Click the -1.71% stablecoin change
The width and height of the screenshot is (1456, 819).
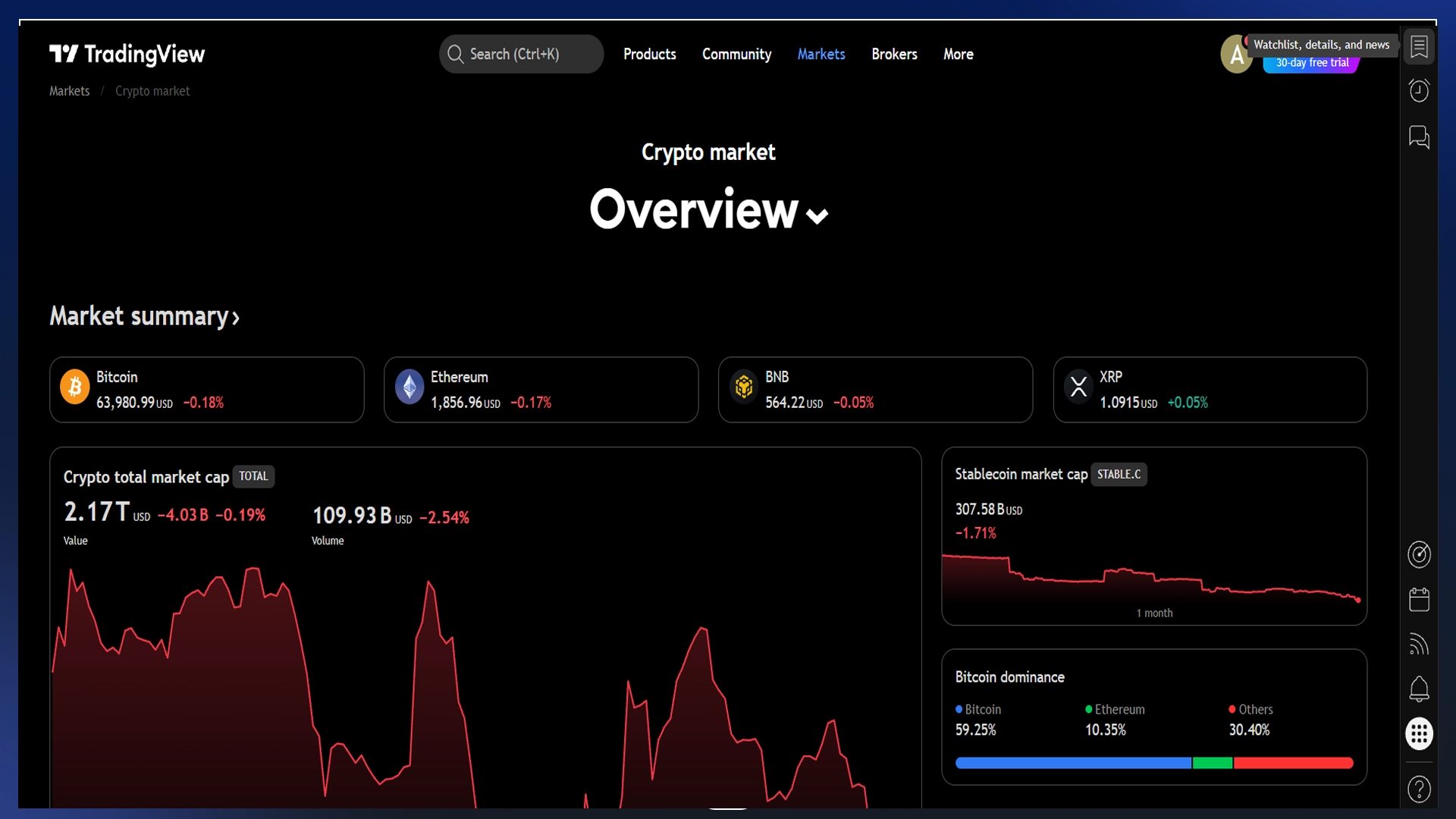pos(976,533)
